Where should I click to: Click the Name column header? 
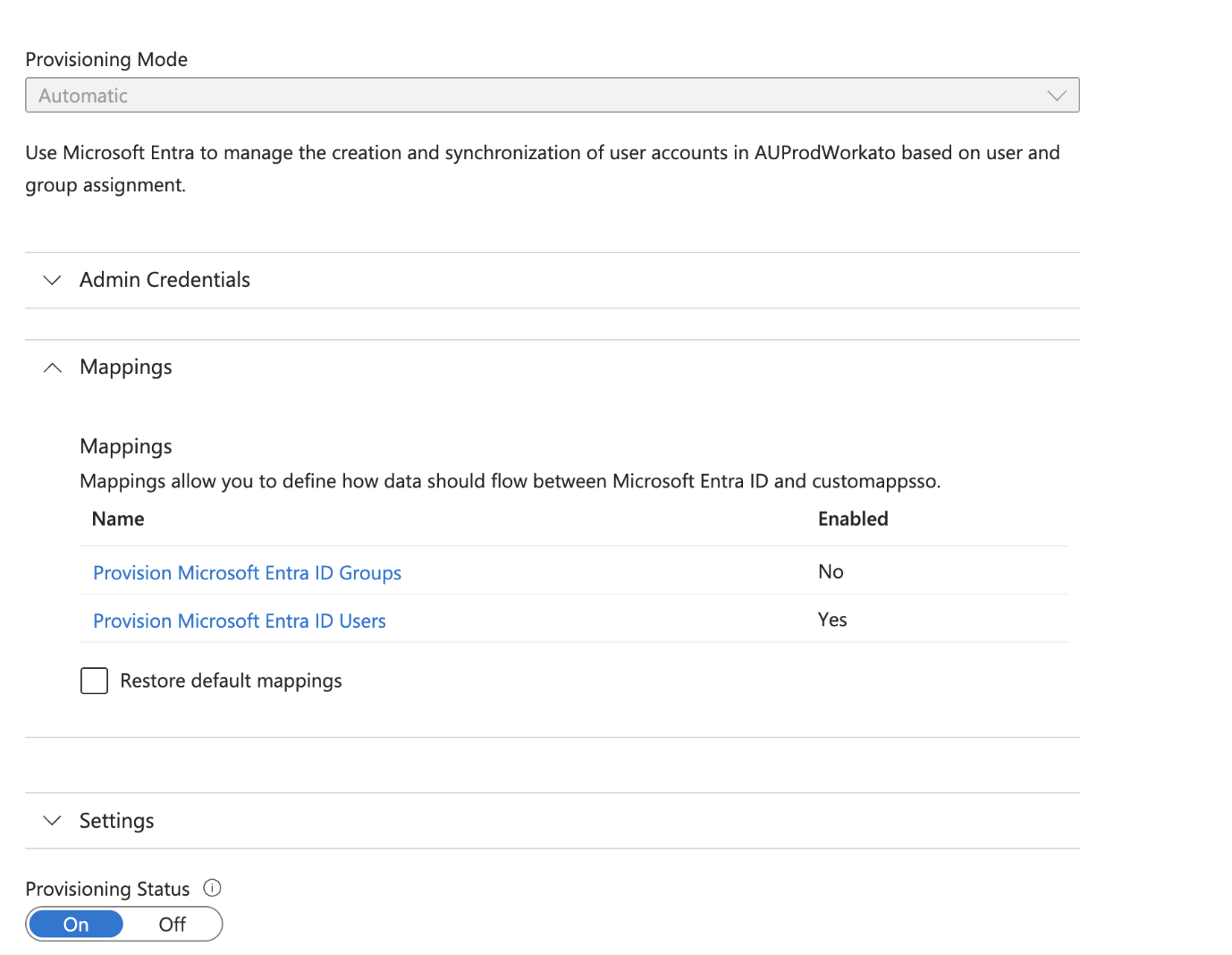tap(117, 519)
